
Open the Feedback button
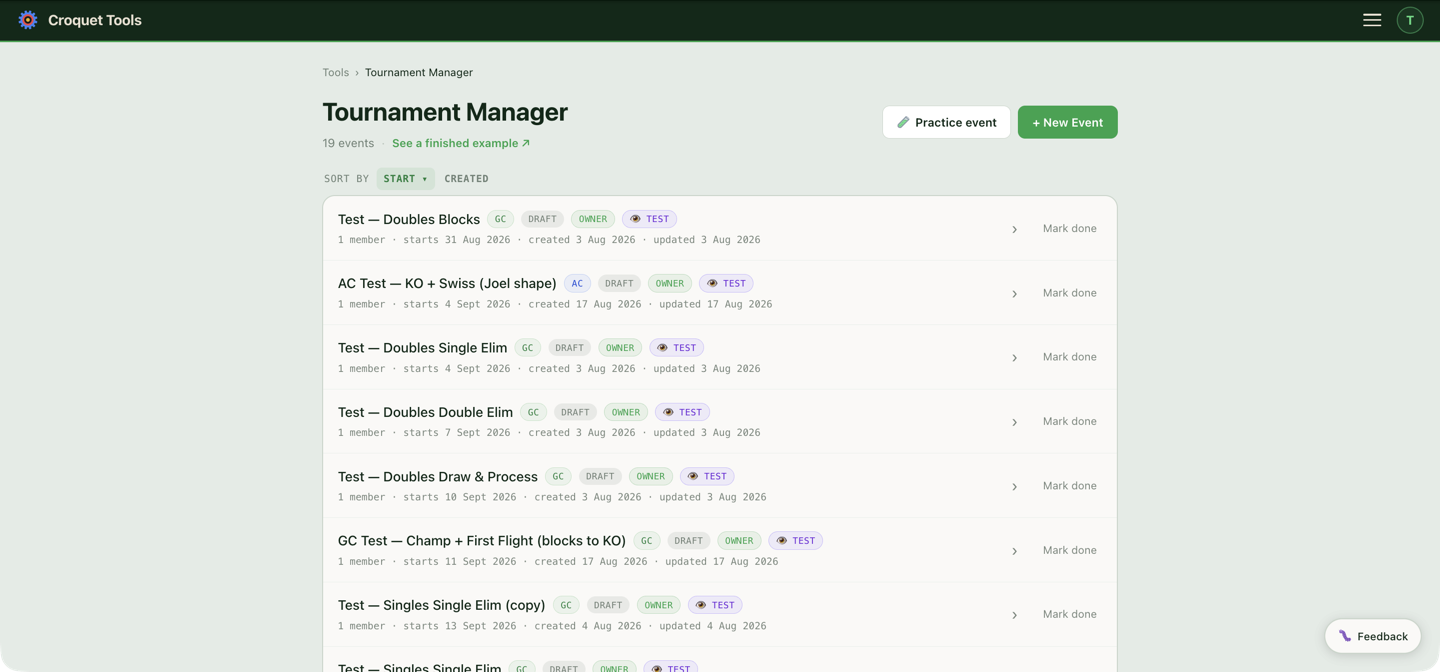tap(1373, 636)
